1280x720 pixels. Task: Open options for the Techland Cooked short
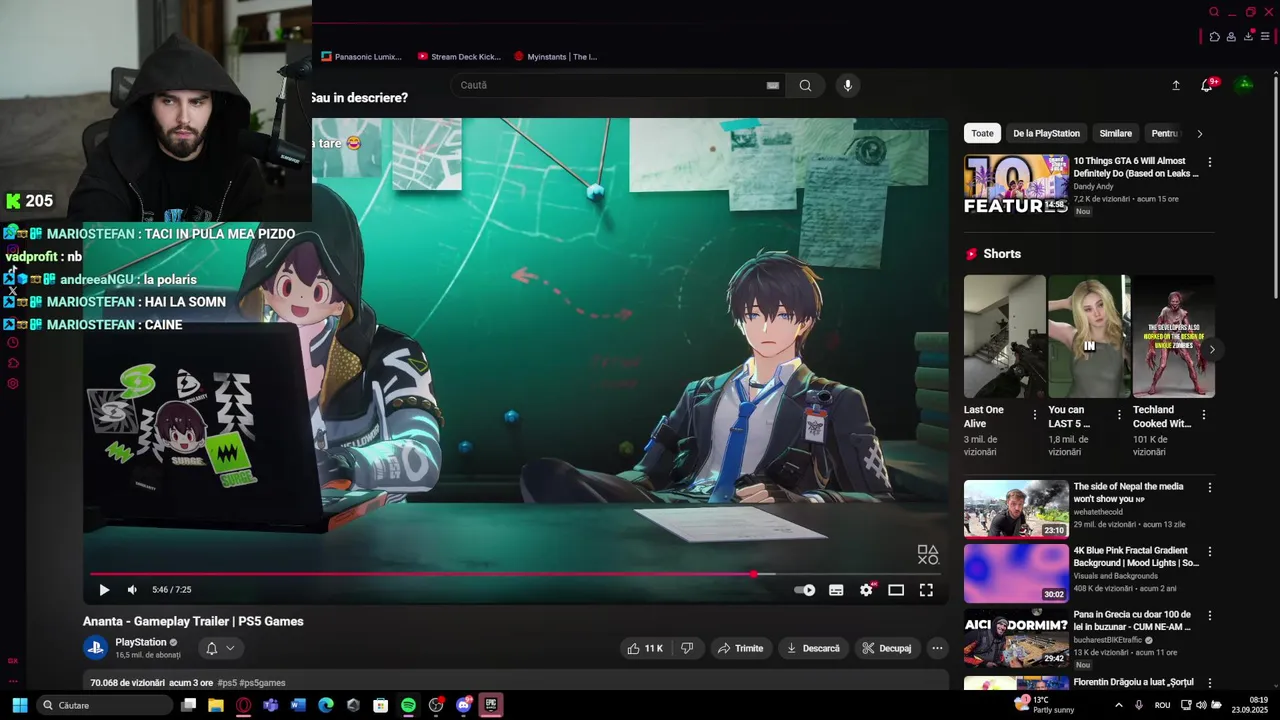pyautogui.click(x=1203, y=414)
